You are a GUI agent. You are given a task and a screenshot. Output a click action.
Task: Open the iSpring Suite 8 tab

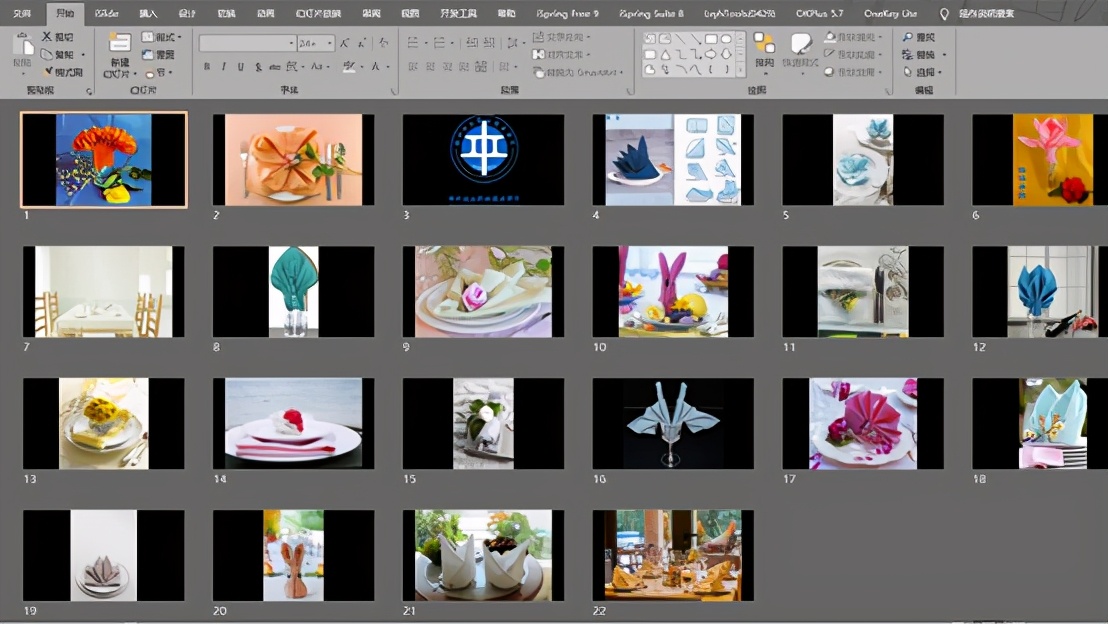point(651,14)
